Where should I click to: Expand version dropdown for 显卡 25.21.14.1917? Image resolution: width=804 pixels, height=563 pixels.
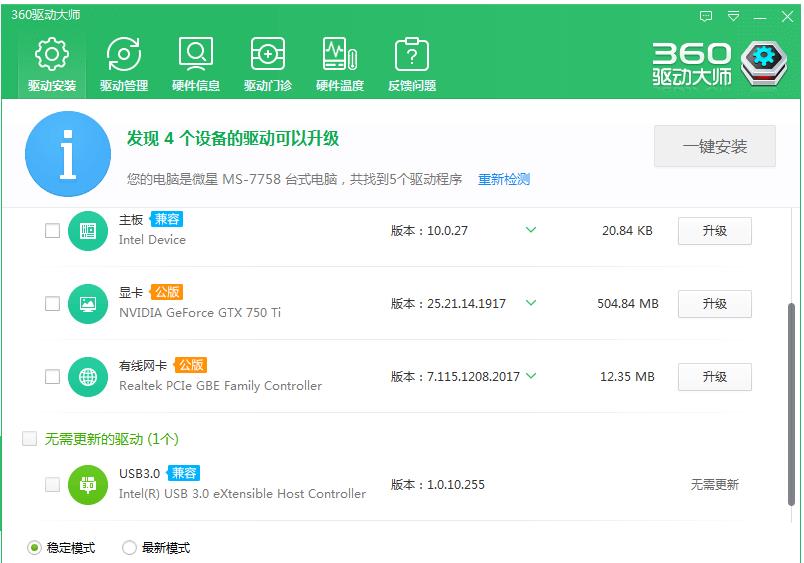tap(531, 303)
